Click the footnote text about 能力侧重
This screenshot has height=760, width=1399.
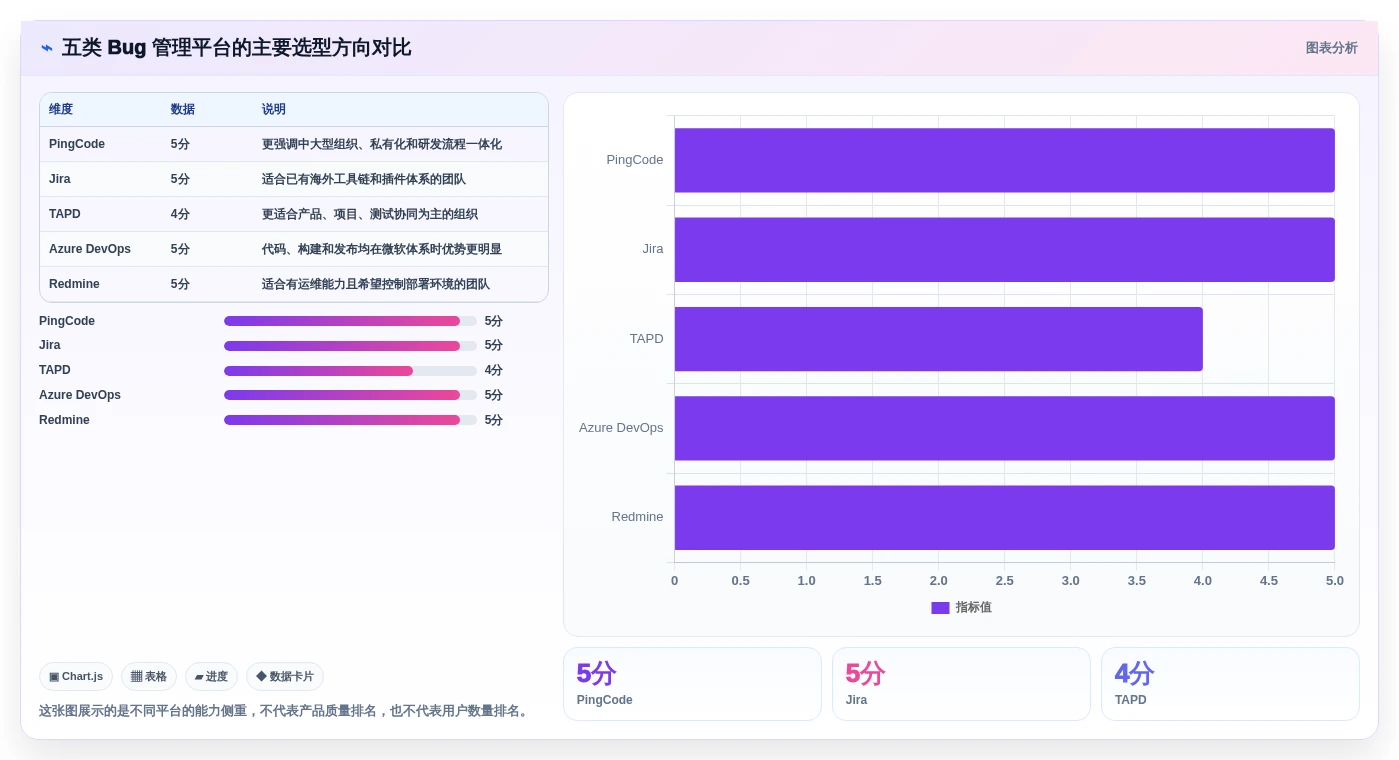point(285,711)
